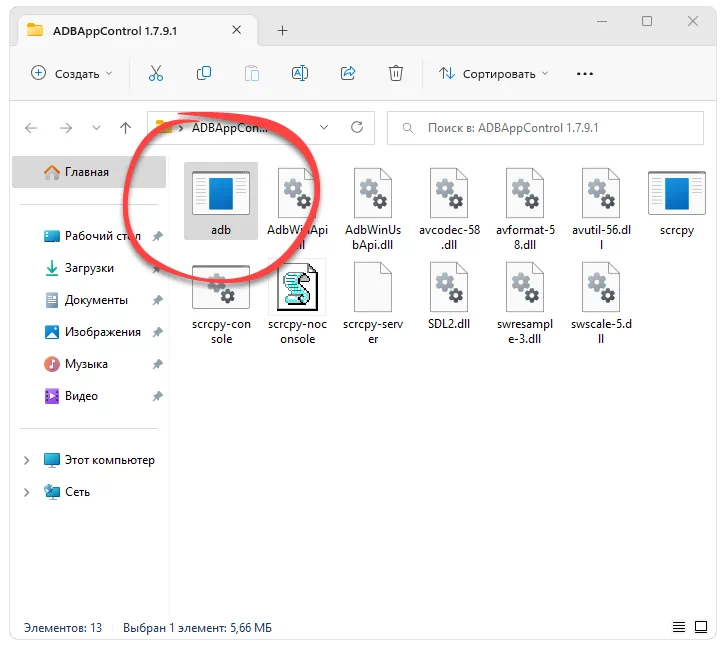The image size is (720, 647).
Task: Expand Этот компьютер tree node
Action: point(27,460)
